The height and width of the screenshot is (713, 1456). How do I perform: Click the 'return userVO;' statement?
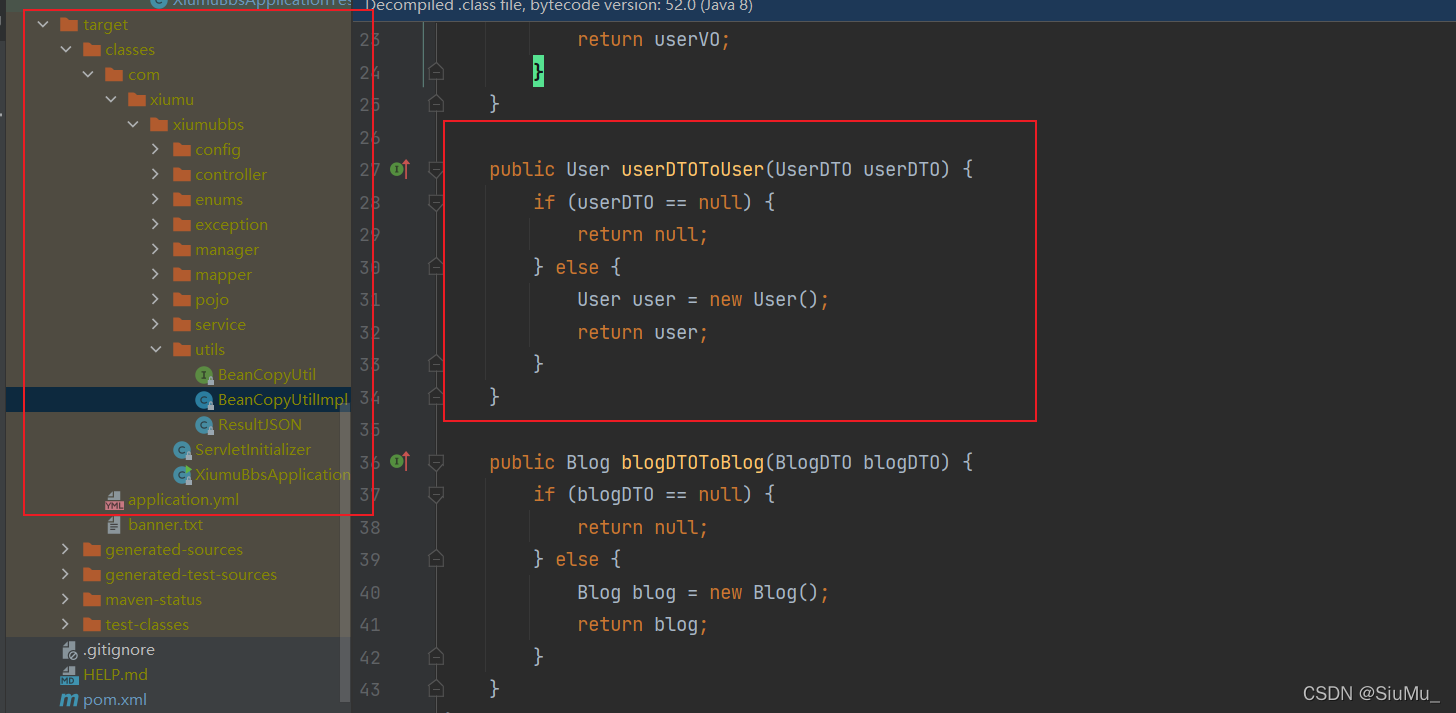click(x=654, y=39)
